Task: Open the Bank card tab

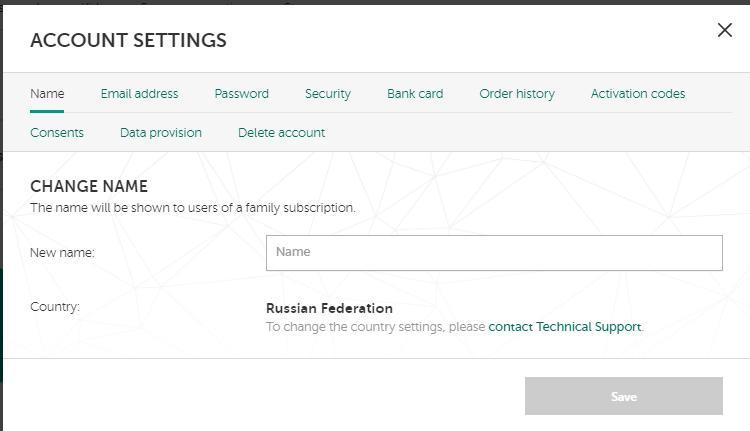Action: (415, 94)
